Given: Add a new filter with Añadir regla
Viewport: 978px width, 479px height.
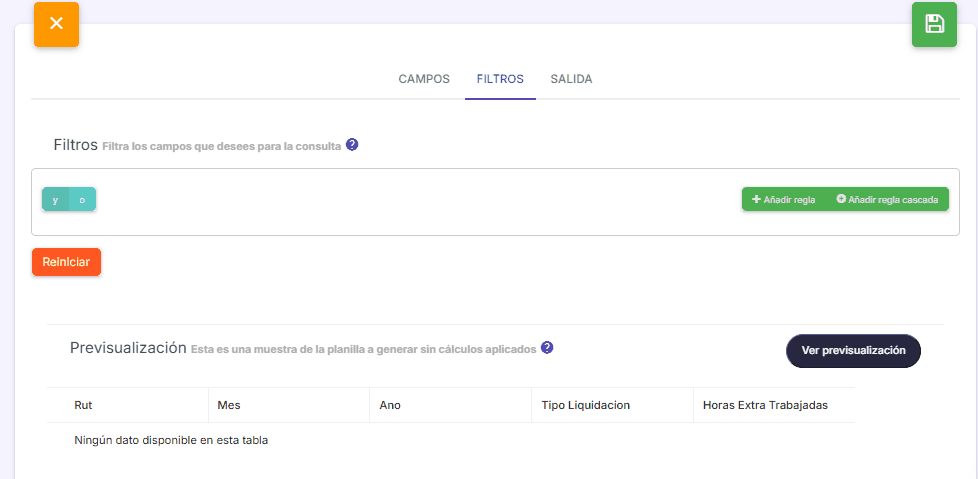Looking at the screenshot, I should [x=783, y=200].
